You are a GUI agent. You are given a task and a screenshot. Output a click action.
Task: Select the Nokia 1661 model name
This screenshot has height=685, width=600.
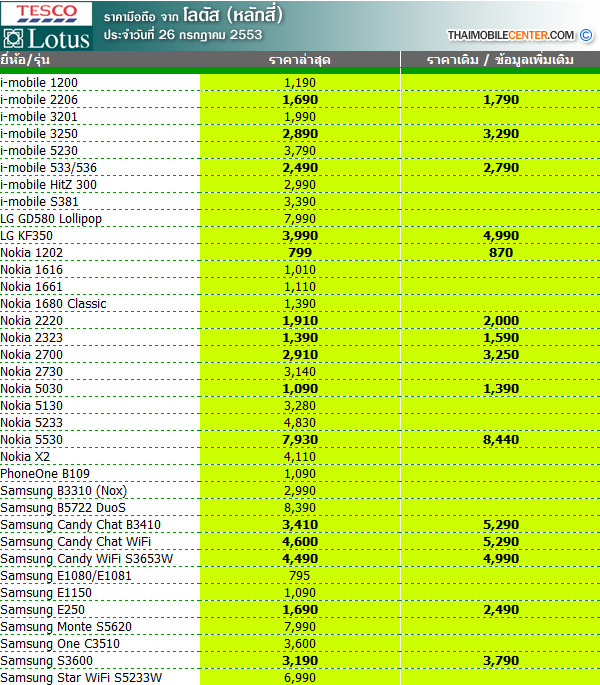click(x=31, y=287)
